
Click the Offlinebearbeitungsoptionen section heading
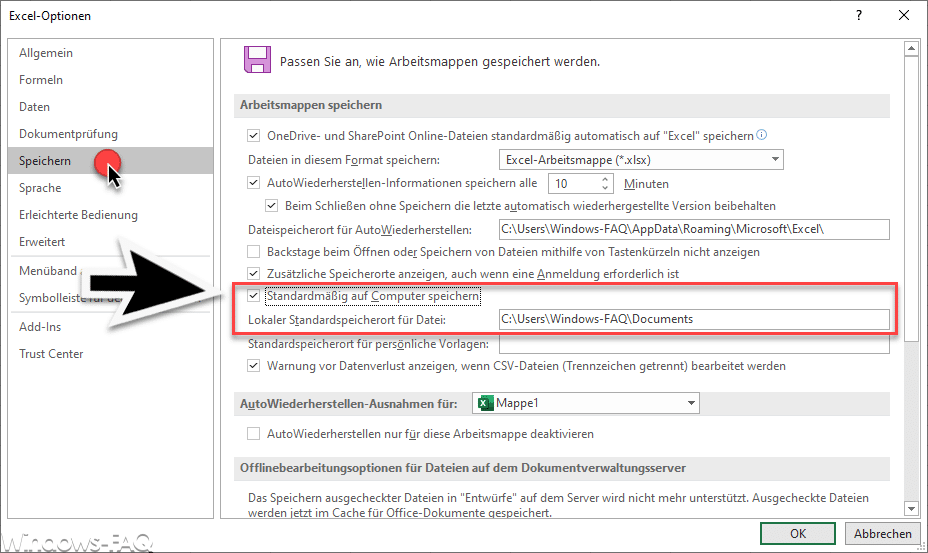[x=463, y=468]
